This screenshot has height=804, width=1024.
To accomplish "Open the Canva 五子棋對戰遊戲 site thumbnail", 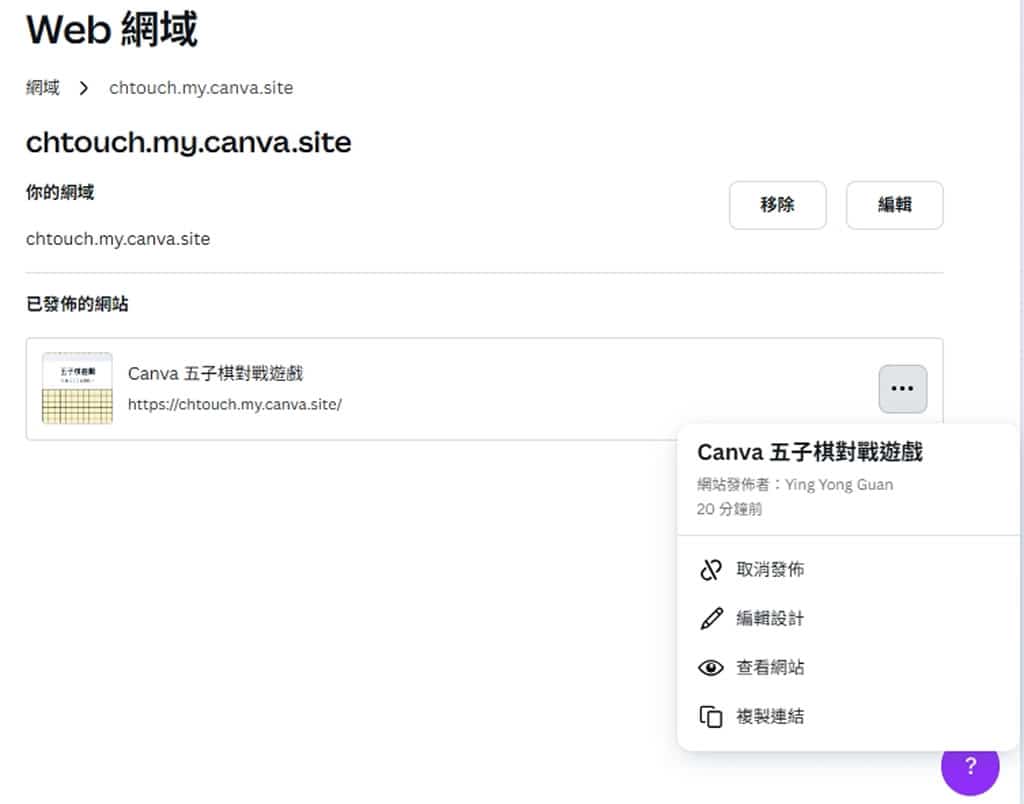I will (x=77, y=389).
